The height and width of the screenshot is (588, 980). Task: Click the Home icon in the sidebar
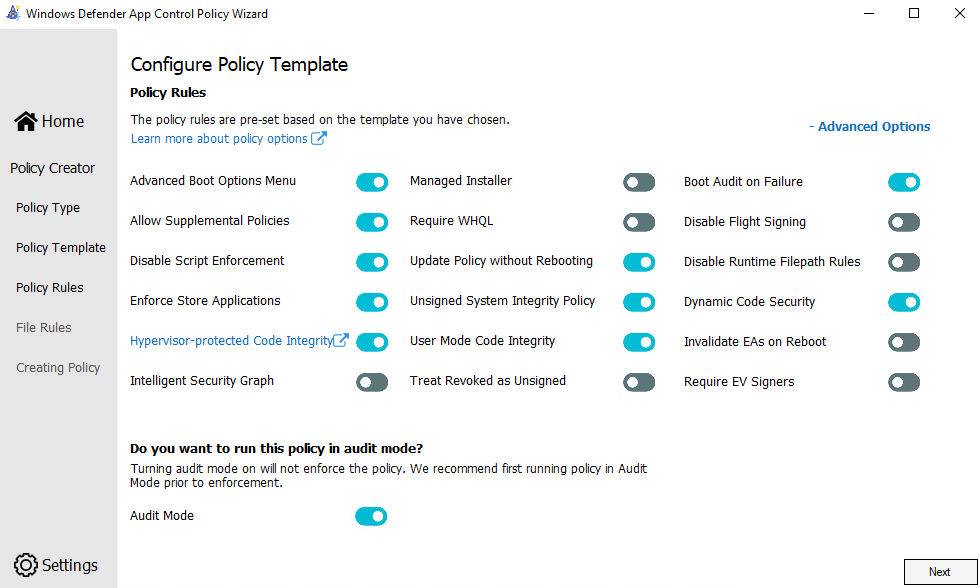[25, 120]
